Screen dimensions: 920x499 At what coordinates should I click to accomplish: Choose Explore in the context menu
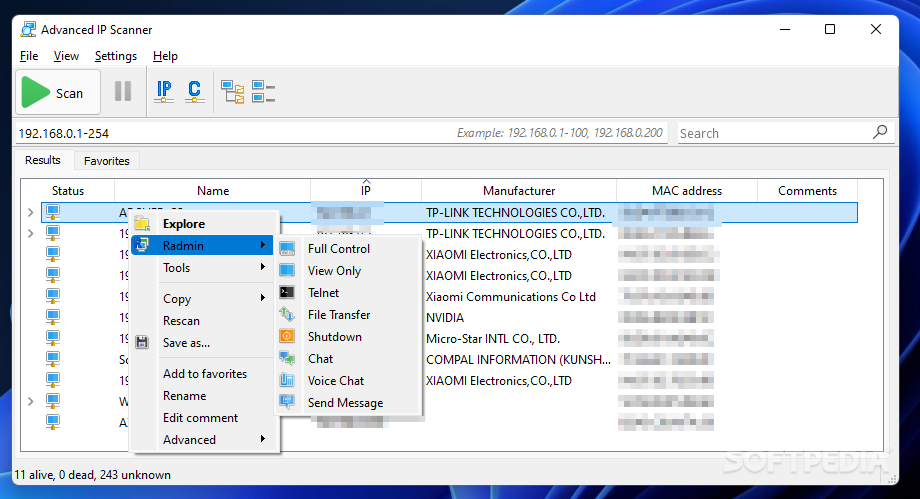(x=204, y=224)
